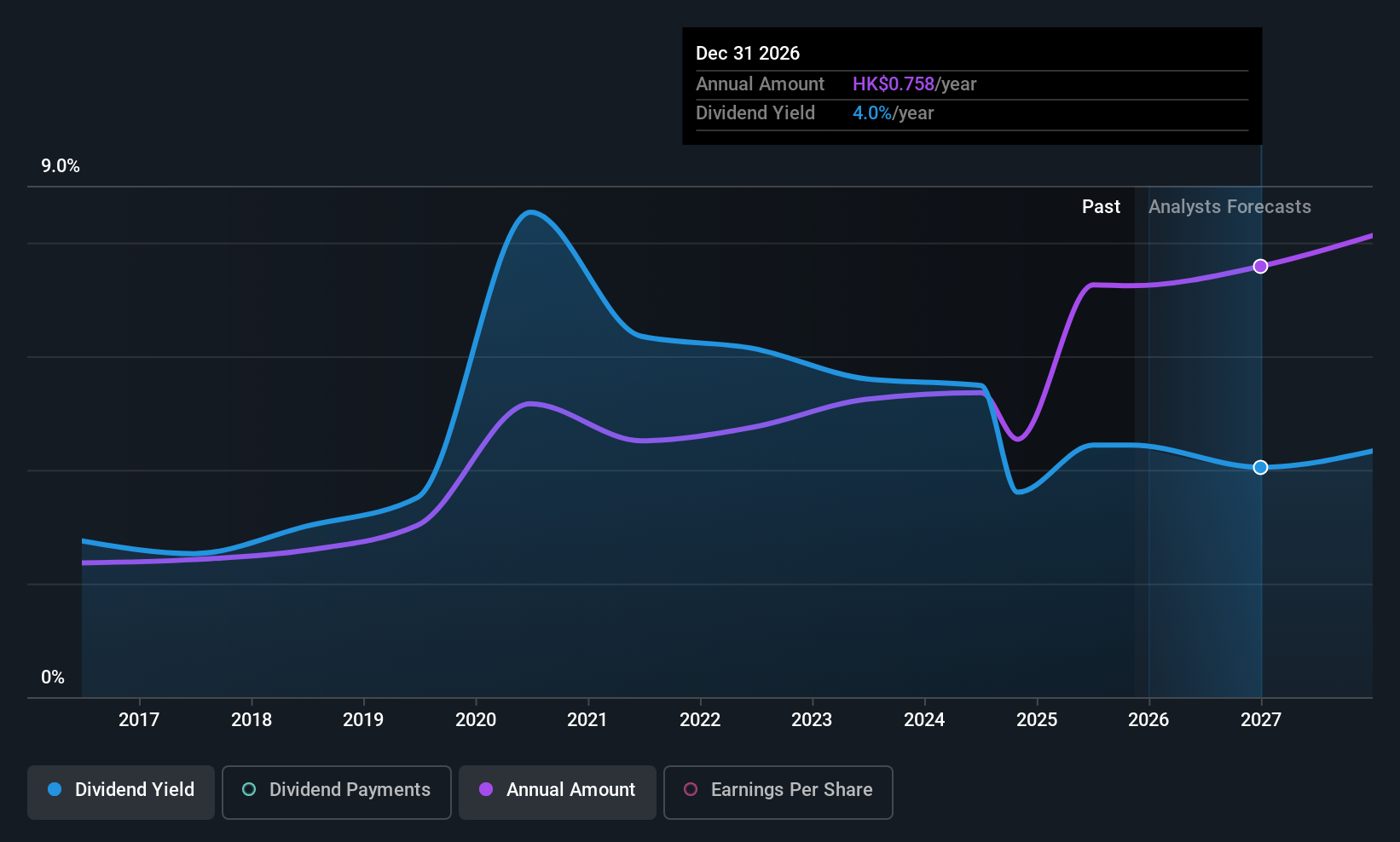
Task: Switch to the Analysts Forecasts section
Action: pos(1229,206)
